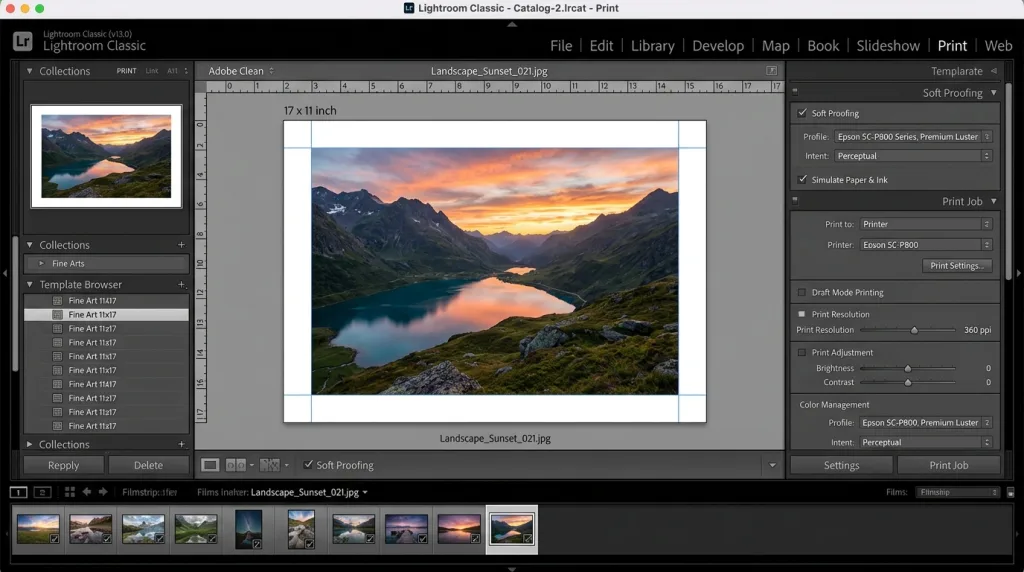This screenshot has width=1024, height=572.
Task: Click the updown arrows icon after All
Action: (185, 71)
